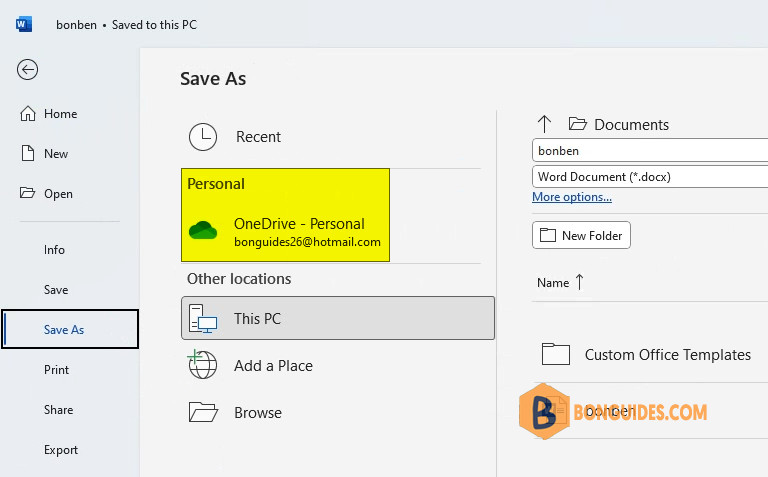Select New in the sidebar

[56, 154]
